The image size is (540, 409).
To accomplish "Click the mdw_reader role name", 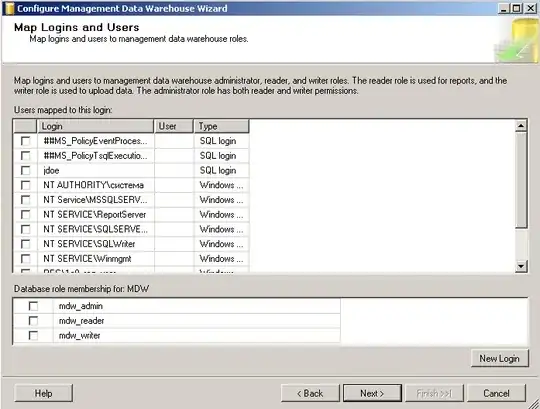I will [x=81, y=321].
